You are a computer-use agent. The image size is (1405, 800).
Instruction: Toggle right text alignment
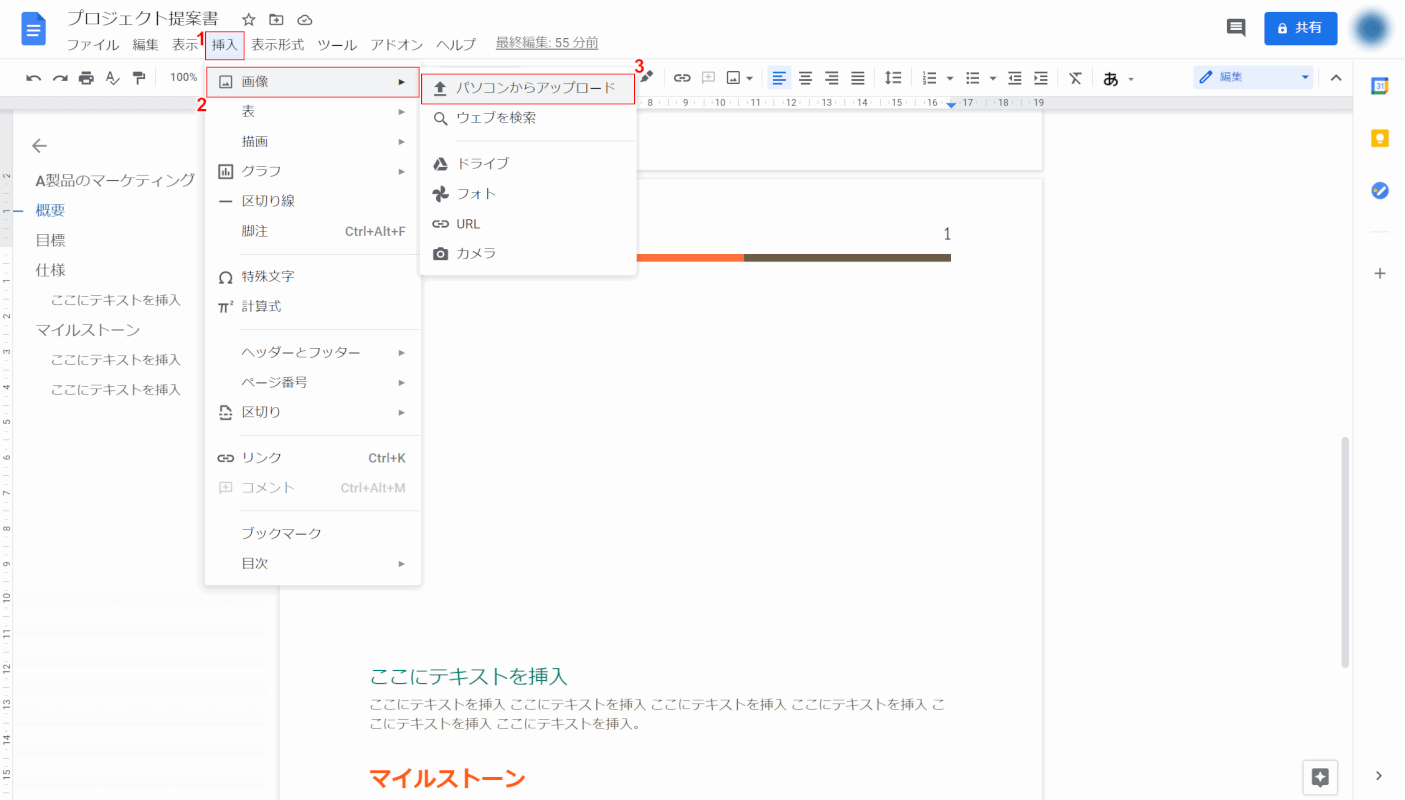click(x=831, y=78)
